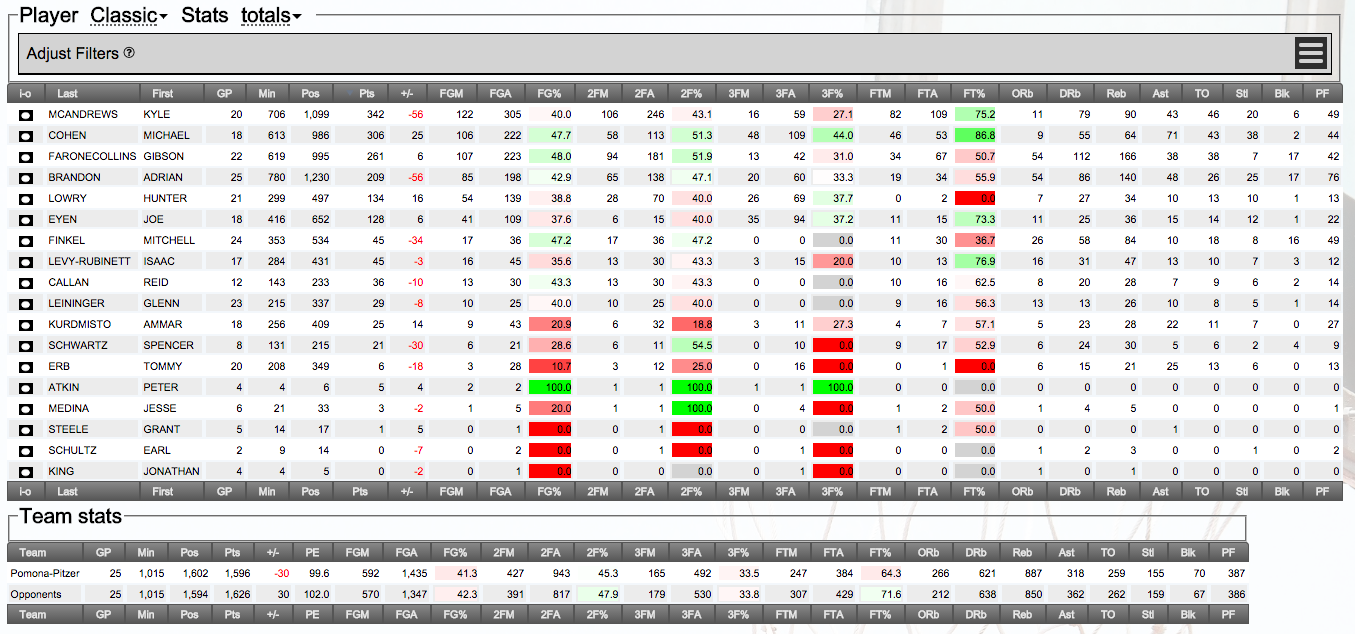Screen dimensions: 1355x634
Task: Click first name SPENCER
Action: (x=169, y=346)
